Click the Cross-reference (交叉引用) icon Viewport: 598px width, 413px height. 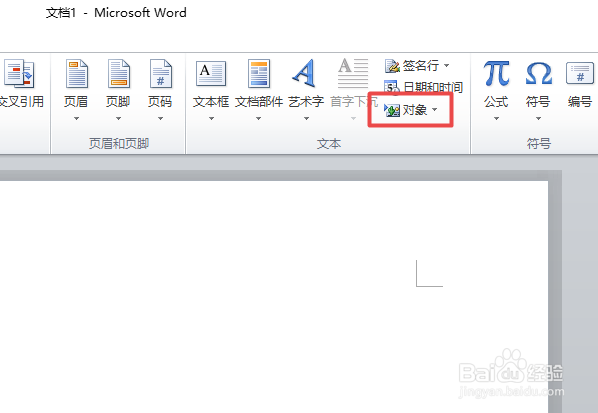pyautogui.click(x=19, y=73)
